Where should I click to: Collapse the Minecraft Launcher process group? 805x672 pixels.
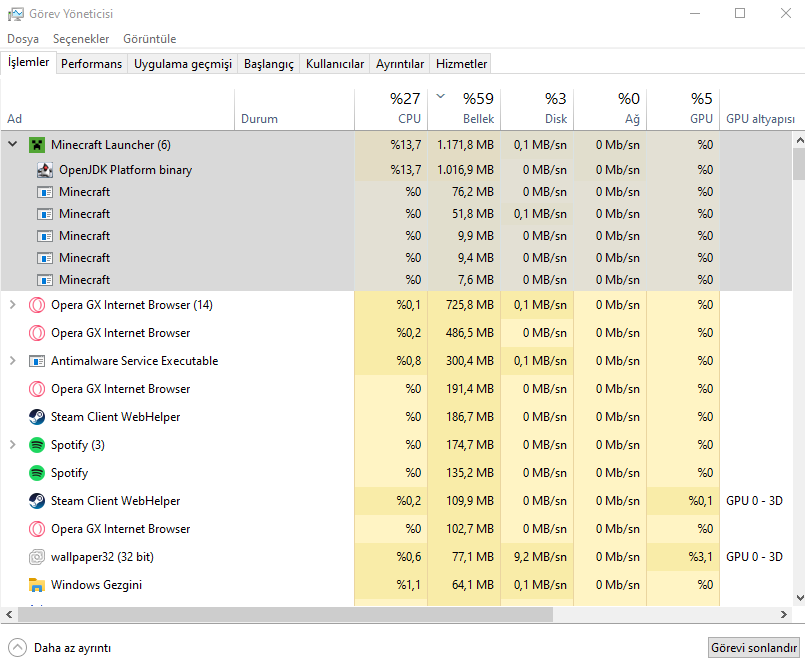point(13,145)
